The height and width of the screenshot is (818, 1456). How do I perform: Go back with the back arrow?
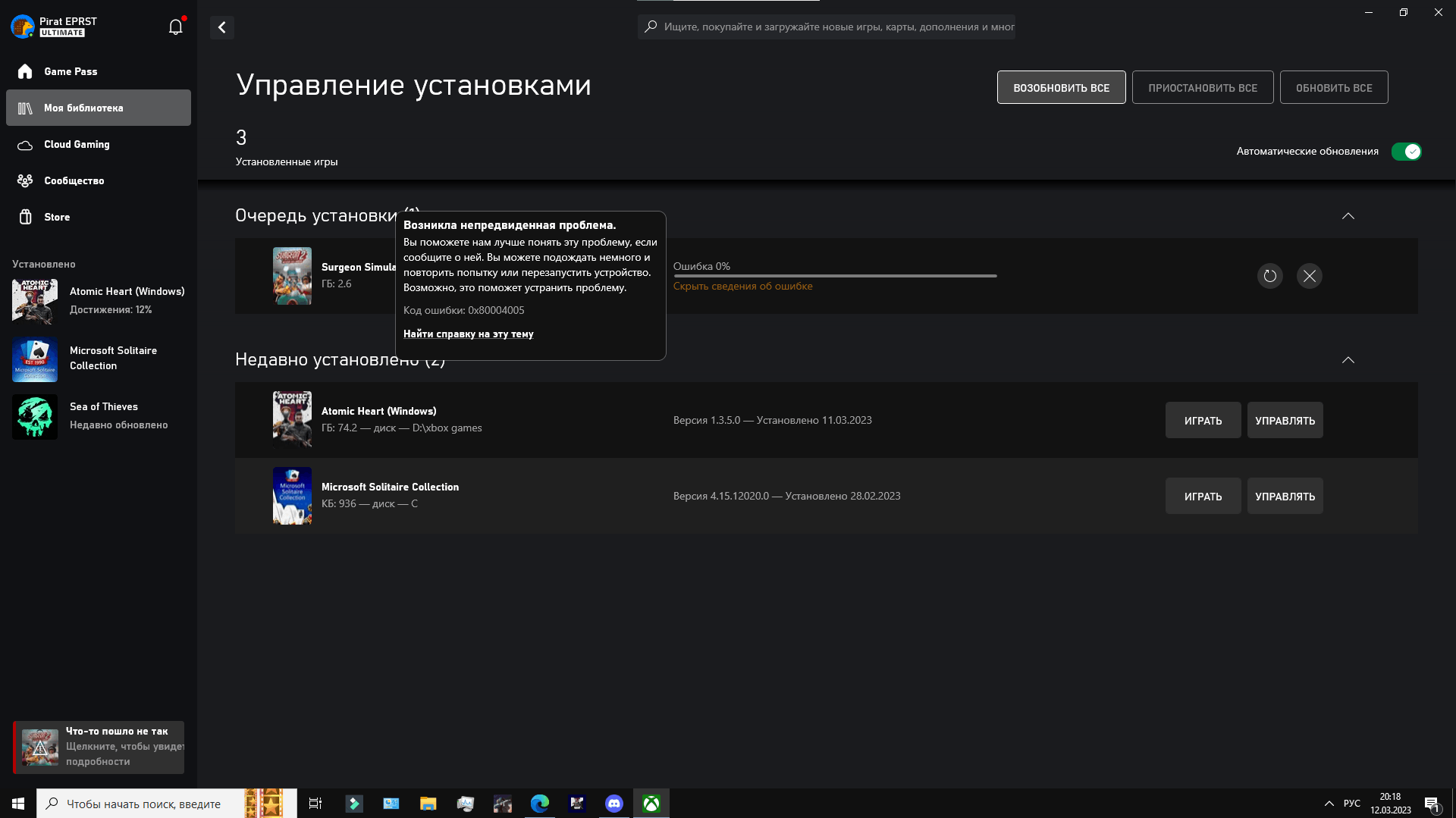pos(222,27)
